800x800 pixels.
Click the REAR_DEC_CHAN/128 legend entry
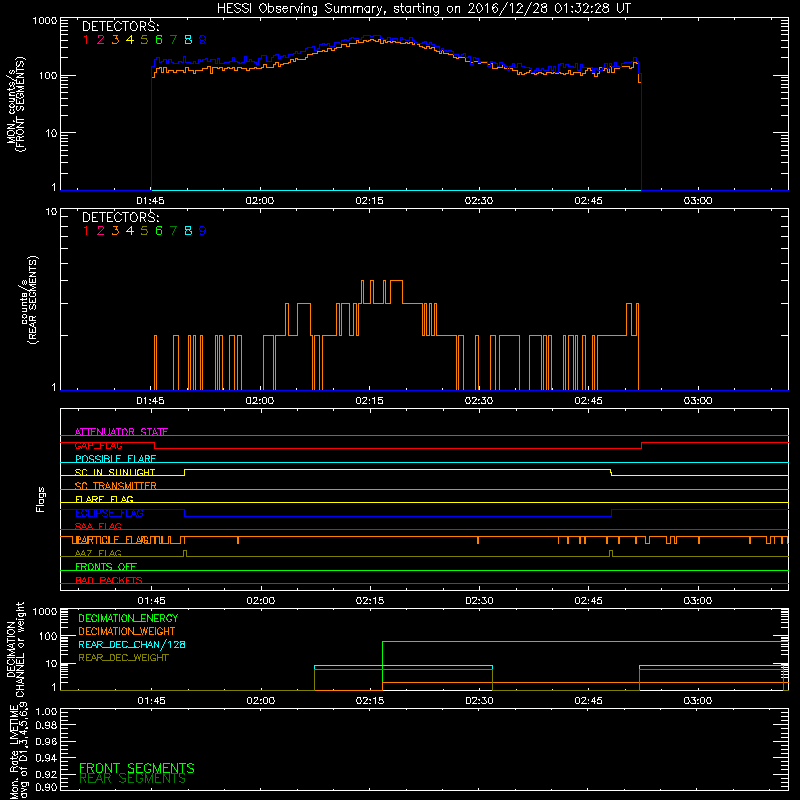132,644
